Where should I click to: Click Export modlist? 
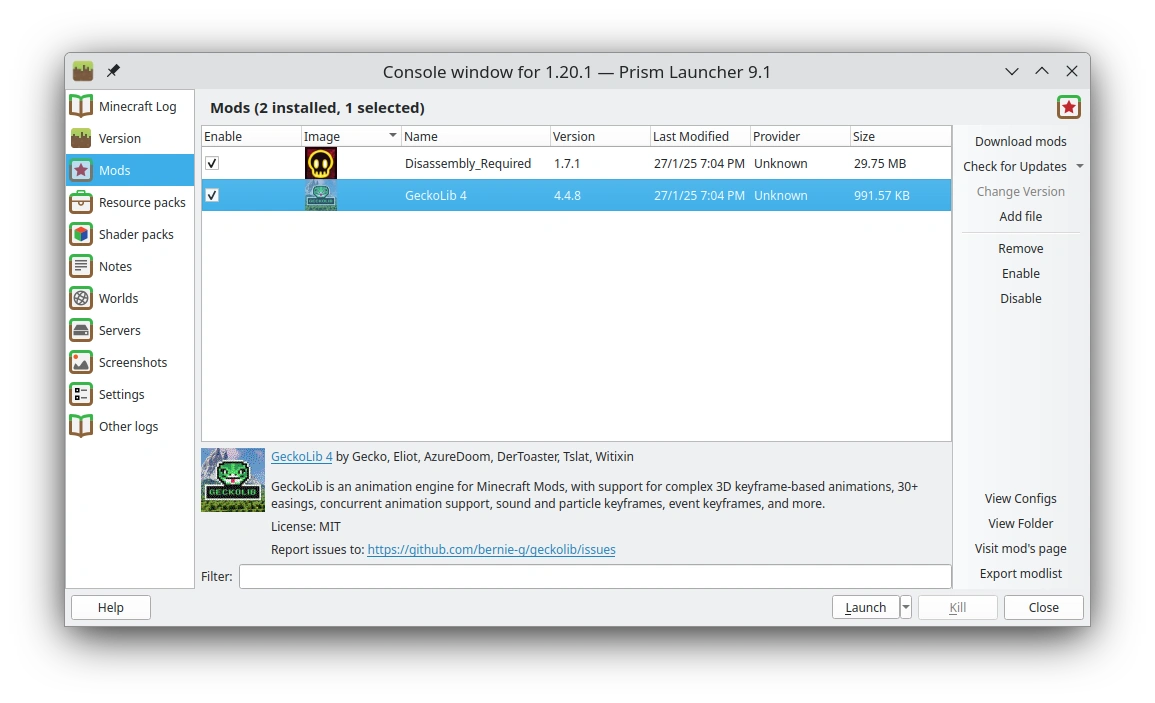(x=1020, y=574)
